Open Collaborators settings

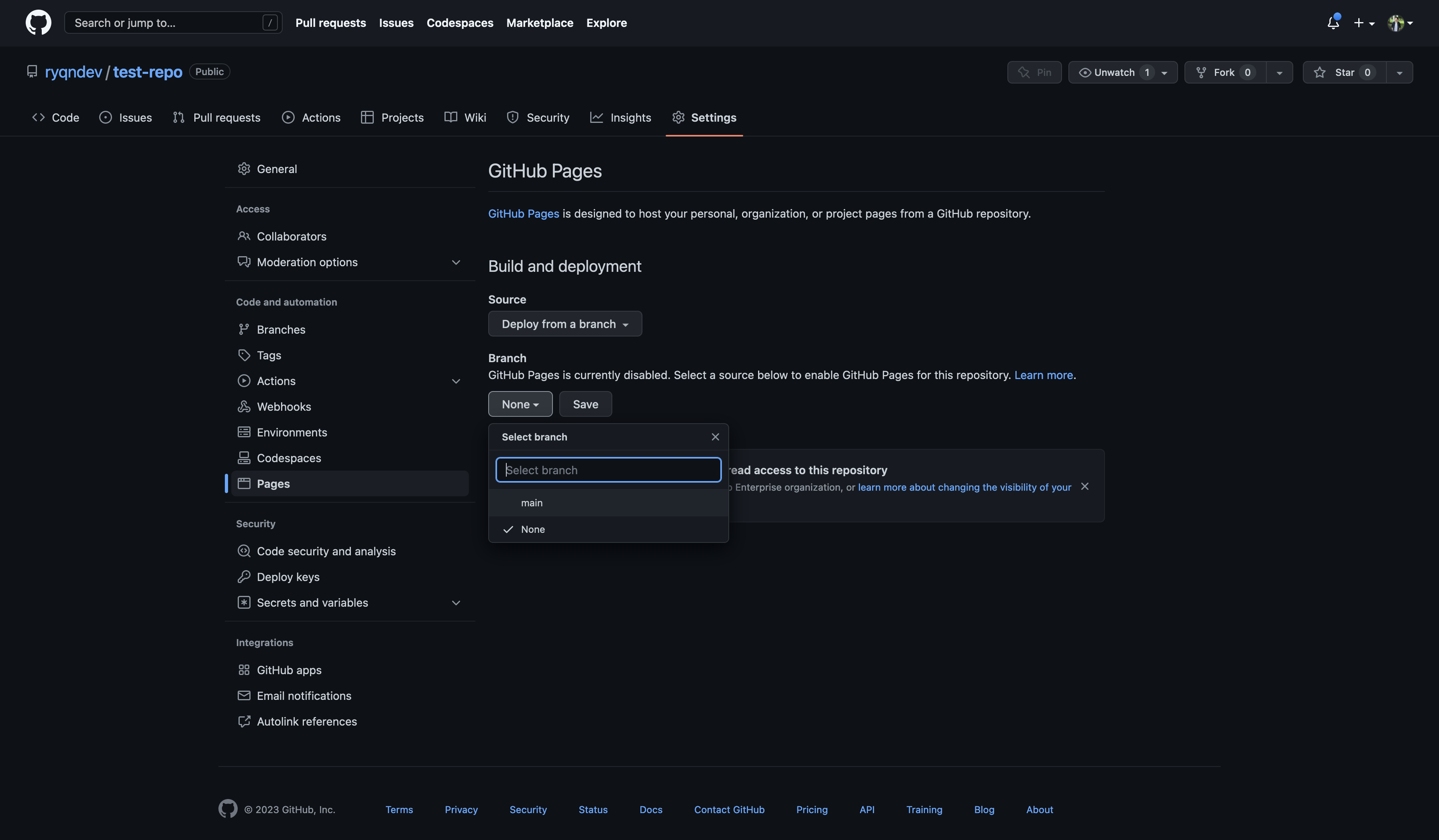(x=349, y=237)
